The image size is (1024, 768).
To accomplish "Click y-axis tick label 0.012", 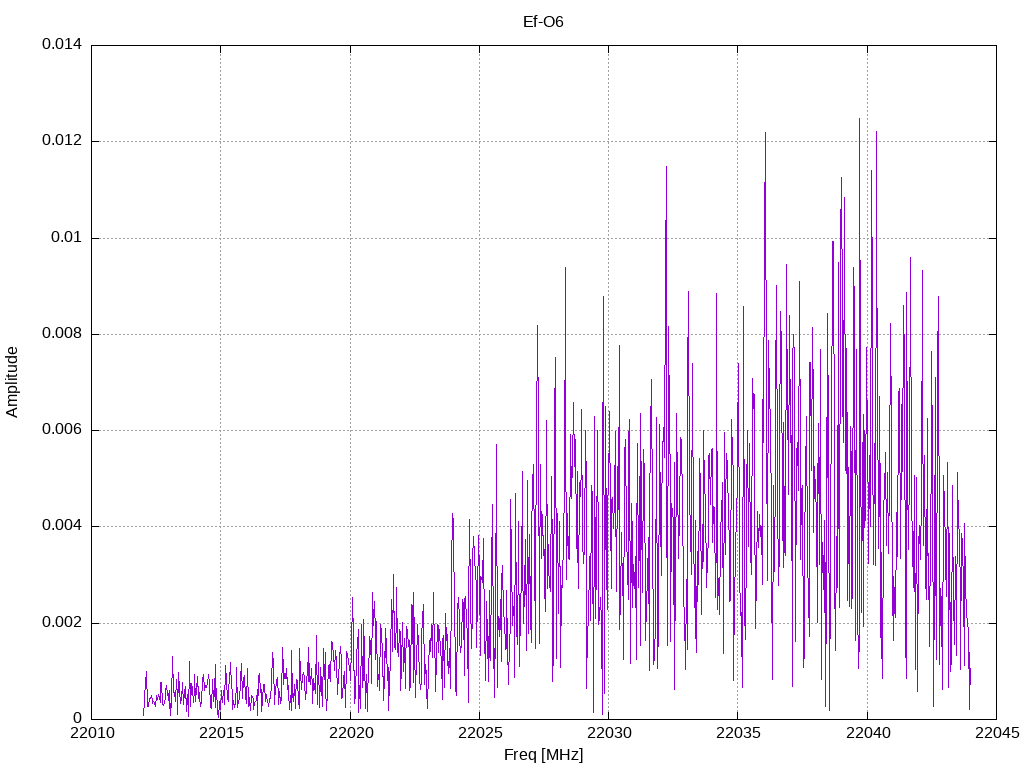I will 62,140.
